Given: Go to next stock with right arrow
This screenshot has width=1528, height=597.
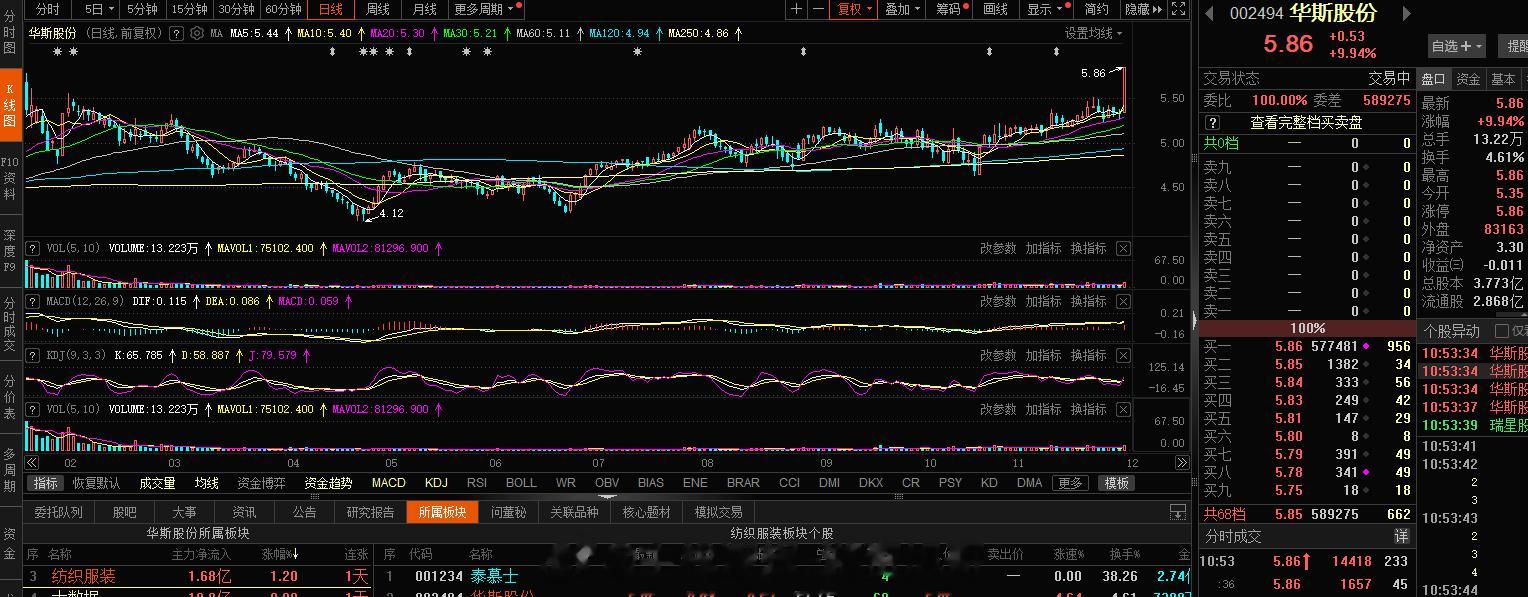Looking at the screenshot, I should pyautogui.click(x=1407, y=13).
